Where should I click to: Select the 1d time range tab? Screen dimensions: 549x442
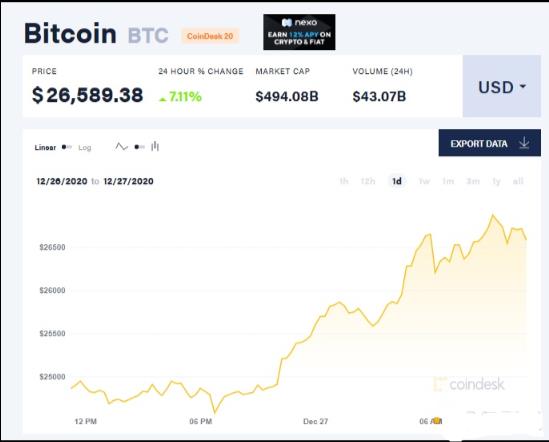point(397,181)
